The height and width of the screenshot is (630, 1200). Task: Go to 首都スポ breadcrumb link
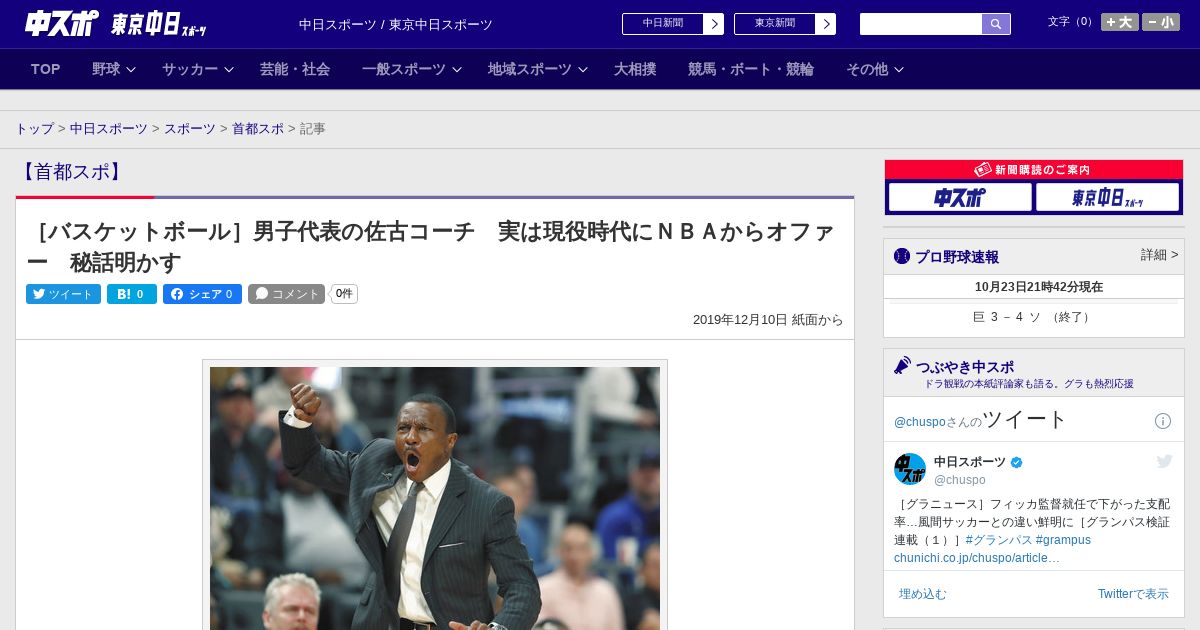tap(258, 129)
